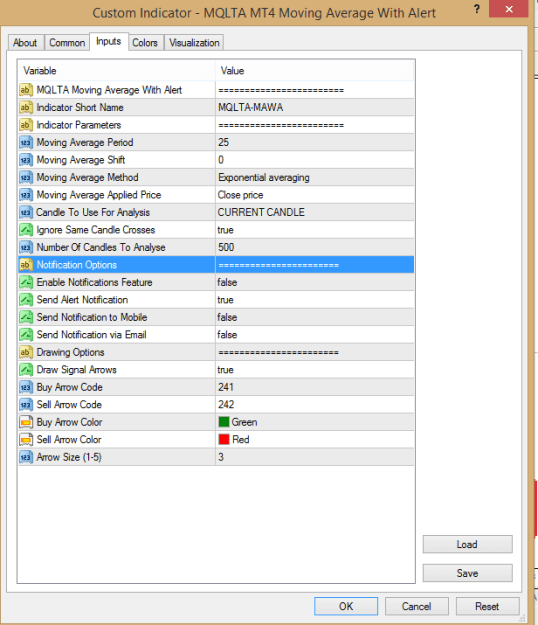Toggle Enable Notifications Feature value false

click(x=227, y=282)
